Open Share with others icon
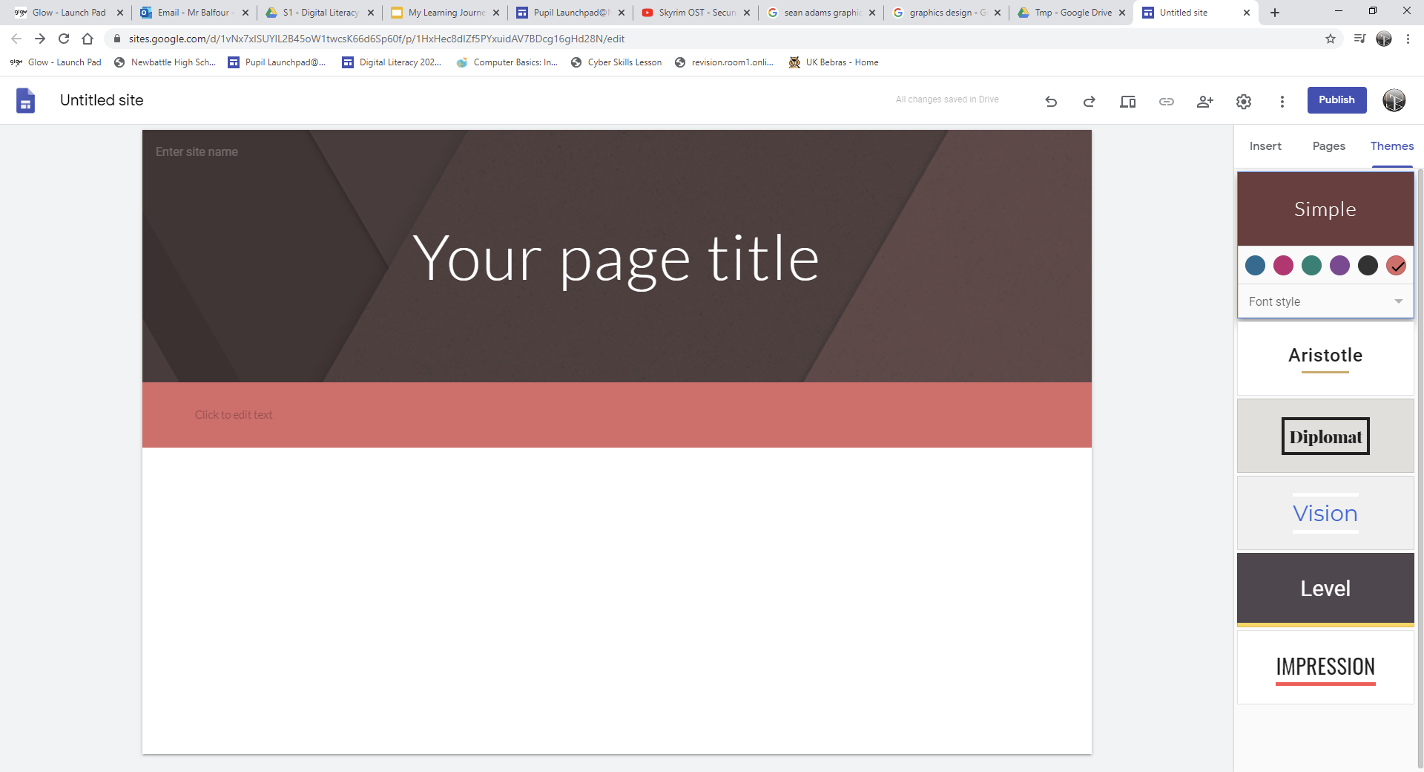This screenshot has width=1424, height=772. point(1205,101)
